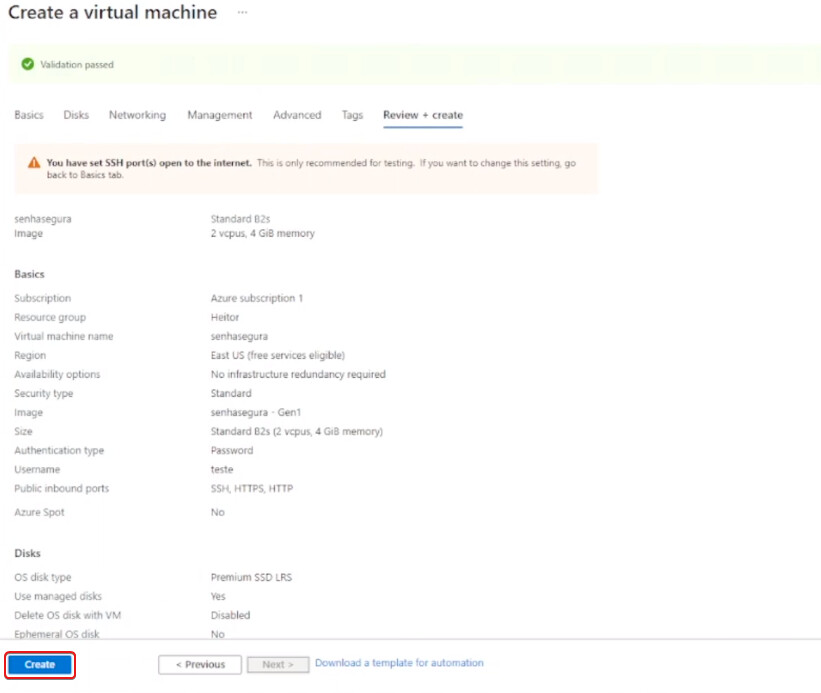The width and height of the screenshot is (821, 693).
Task: Click the 'Basics' section heading
Action: point(29,274)
